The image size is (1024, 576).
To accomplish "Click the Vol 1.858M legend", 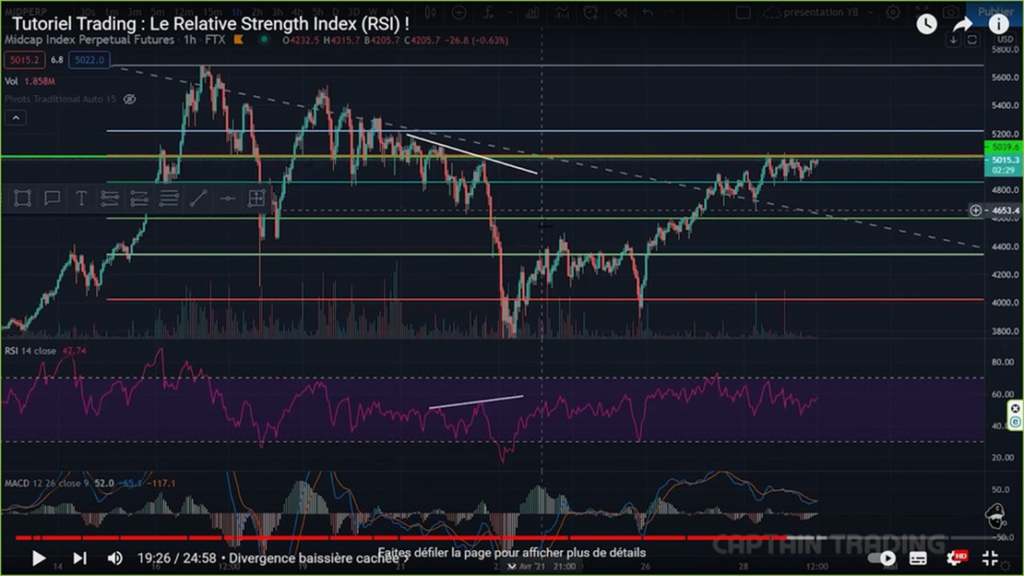I will (29, 81).
